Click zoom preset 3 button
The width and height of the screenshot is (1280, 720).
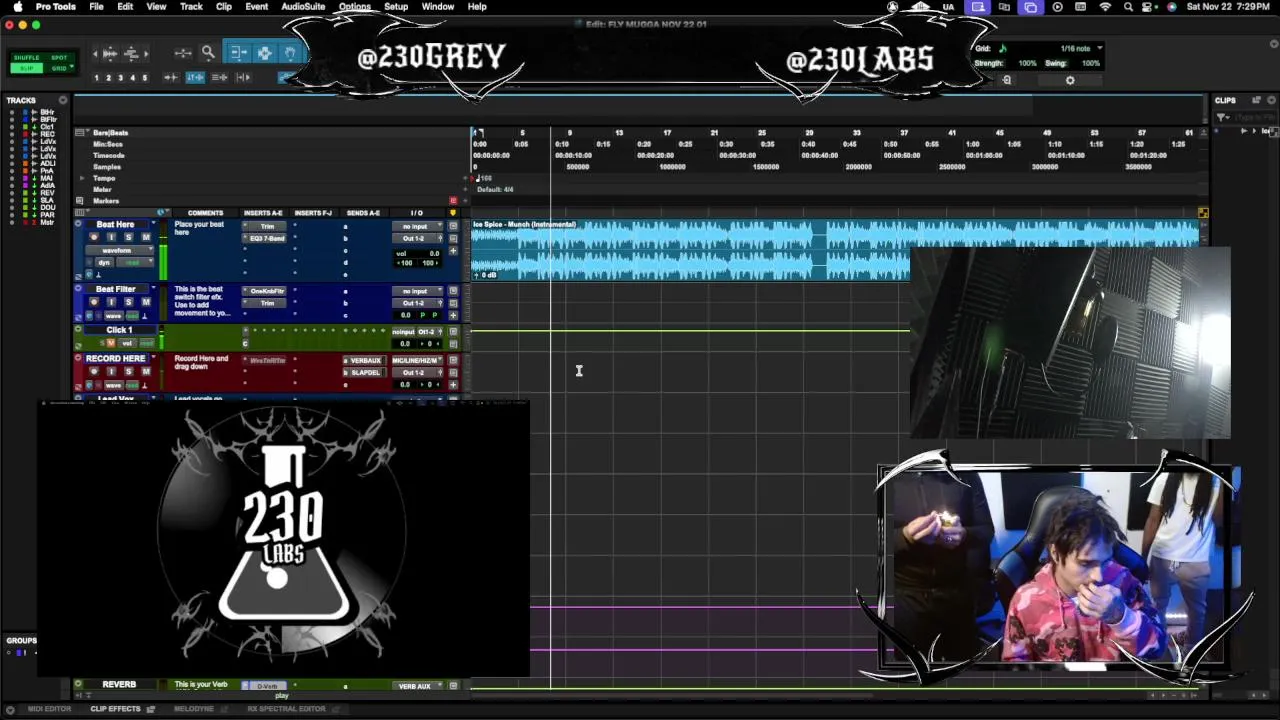coord(120,78)
